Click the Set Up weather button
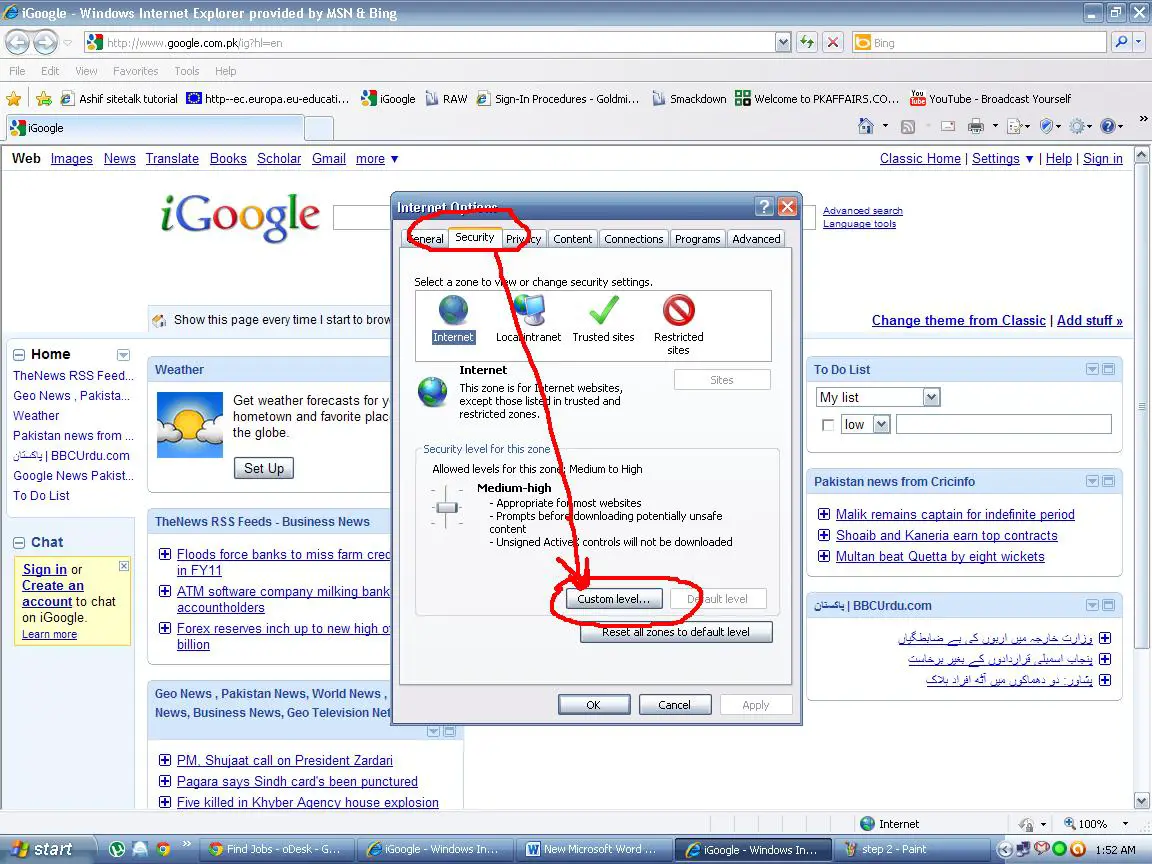 coord(264,468)
